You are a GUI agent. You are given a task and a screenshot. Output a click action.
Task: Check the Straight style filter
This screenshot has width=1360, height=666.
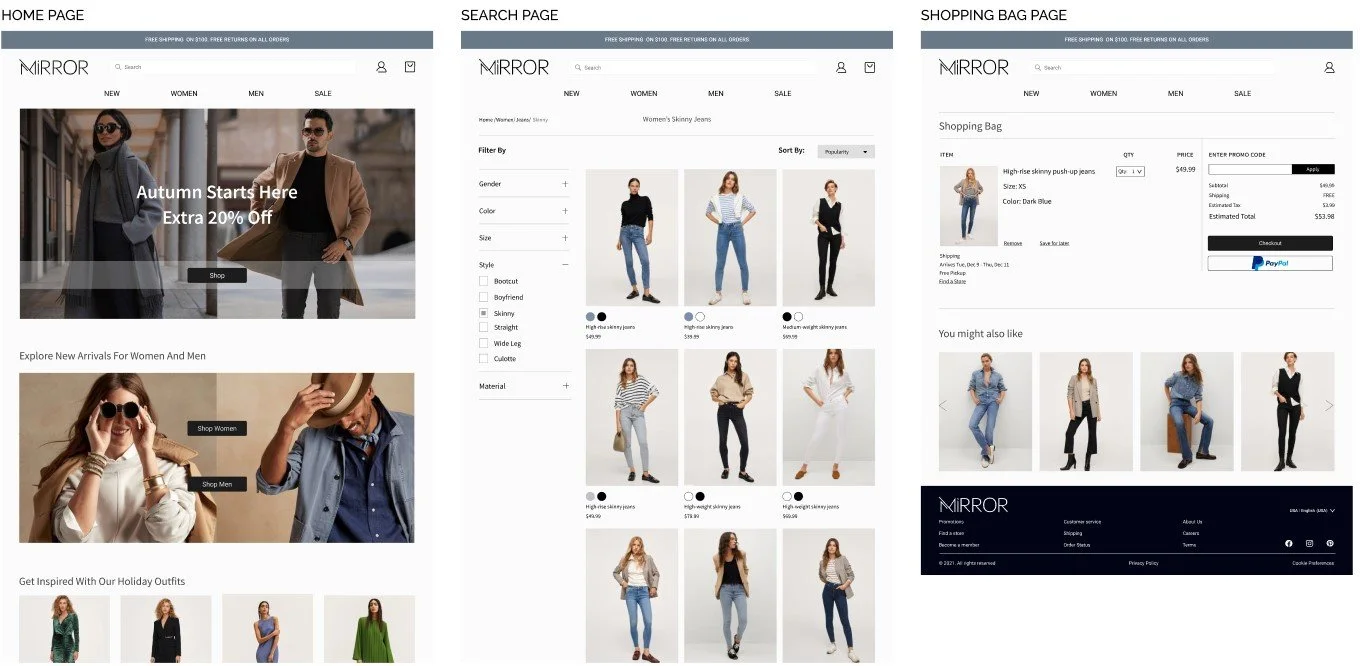(x=484, y=327)
